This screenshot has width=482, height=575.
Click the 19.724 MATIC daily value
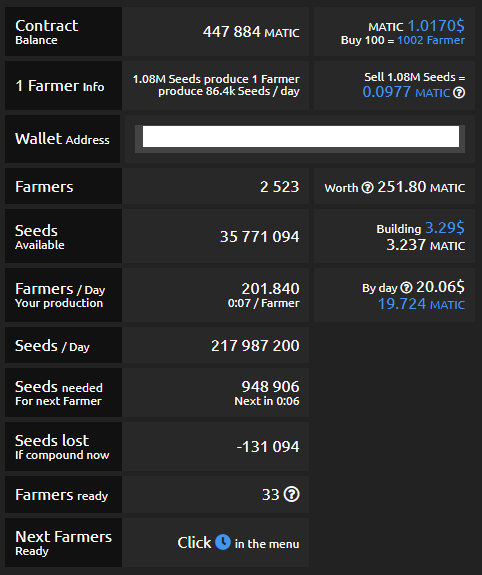tap(421, 304)
